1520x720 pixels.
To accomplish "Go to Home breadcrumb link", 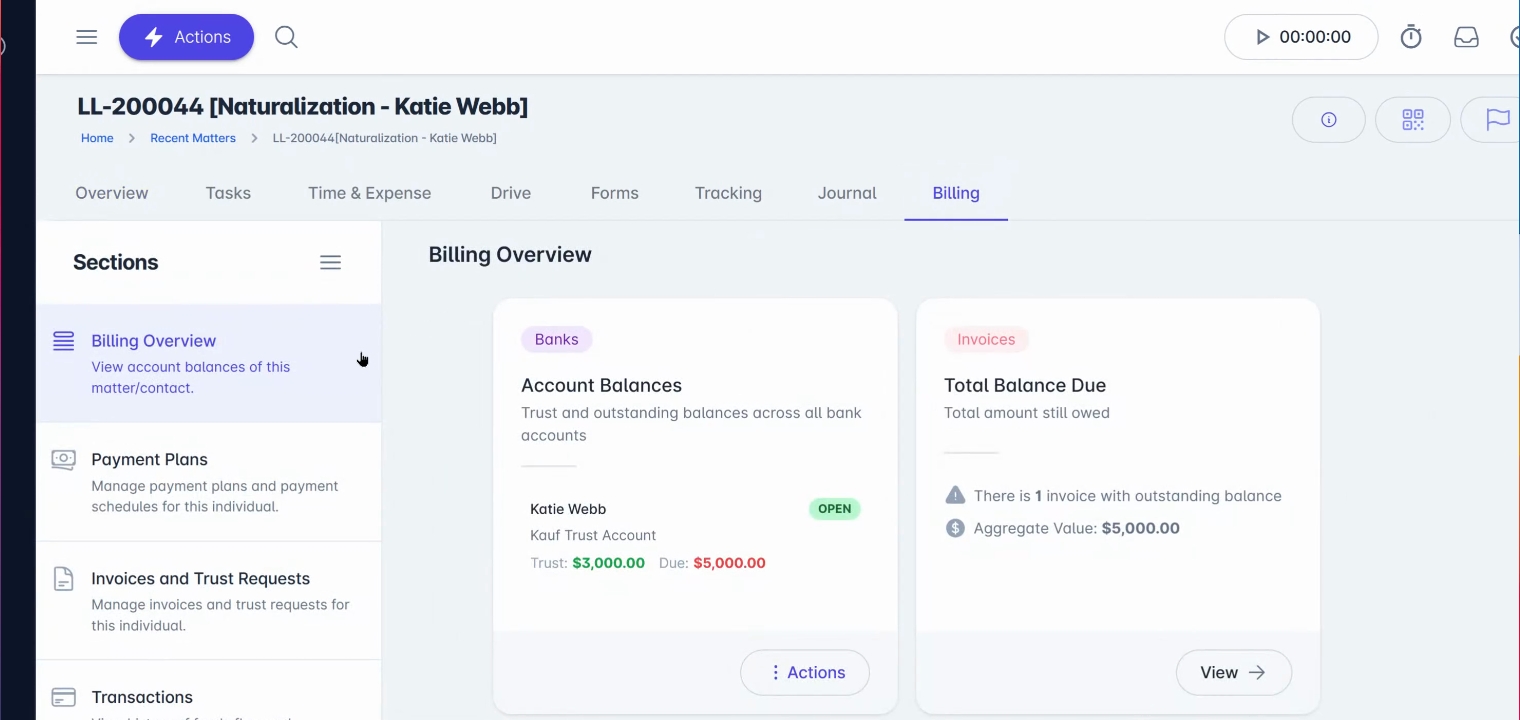I will [97, 138].
